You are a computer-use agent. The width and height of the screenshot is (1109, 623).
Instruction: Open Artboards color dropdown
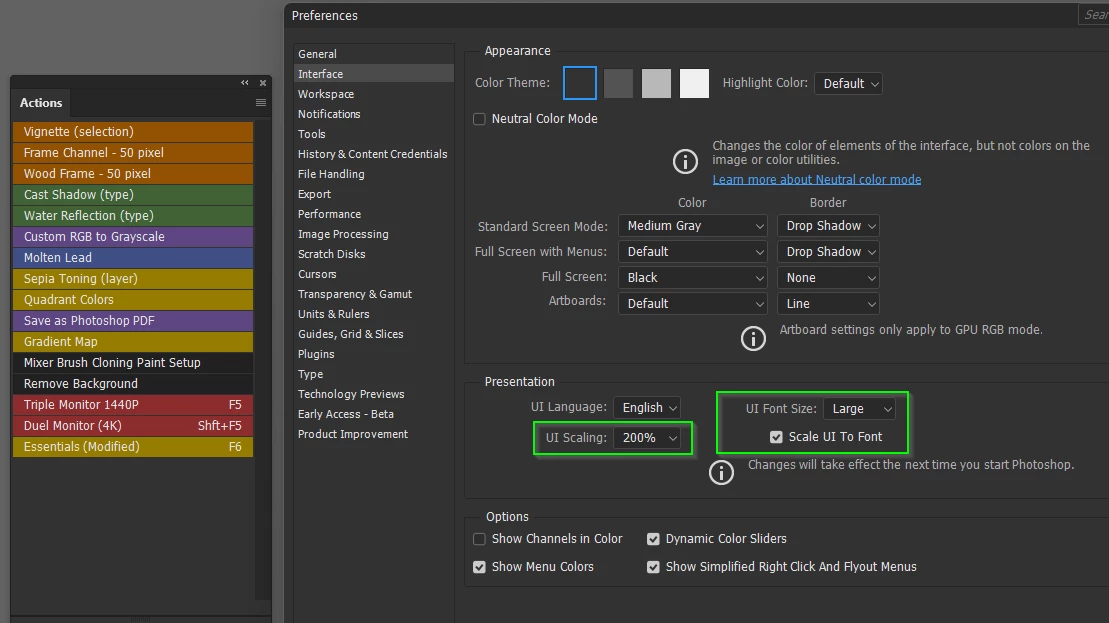(x=692, y=303)
